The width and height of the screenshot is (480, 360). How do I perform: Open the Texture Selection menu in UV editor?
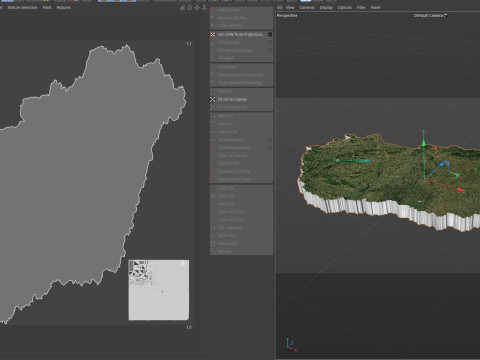22,7
